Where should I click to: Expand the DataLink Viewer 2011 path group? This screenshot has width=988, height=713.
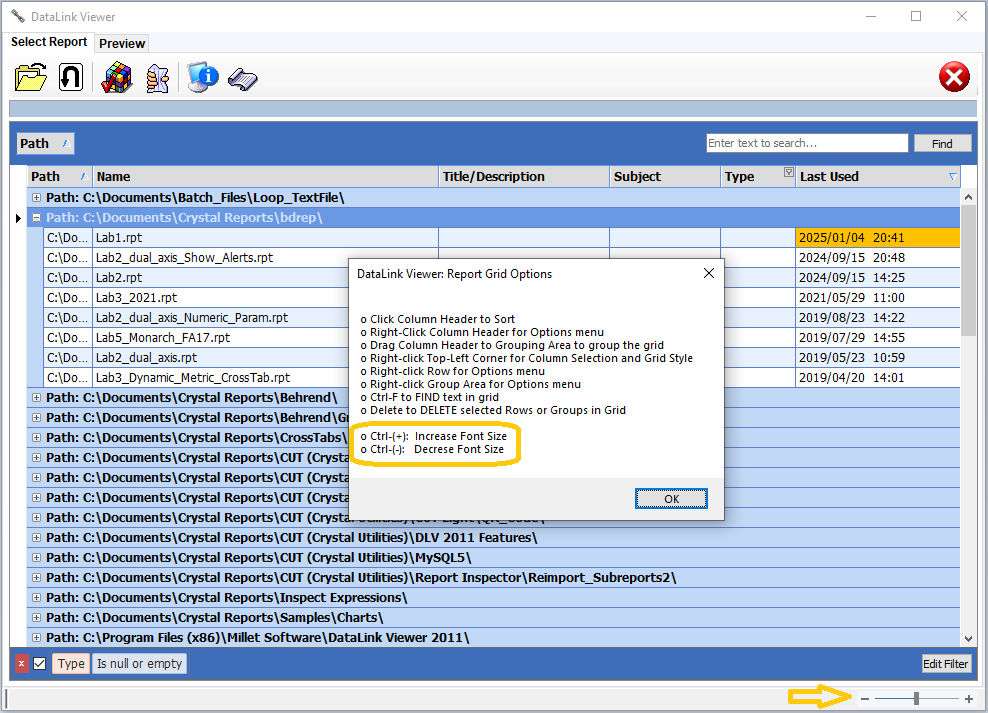click(x=37, y=638)
